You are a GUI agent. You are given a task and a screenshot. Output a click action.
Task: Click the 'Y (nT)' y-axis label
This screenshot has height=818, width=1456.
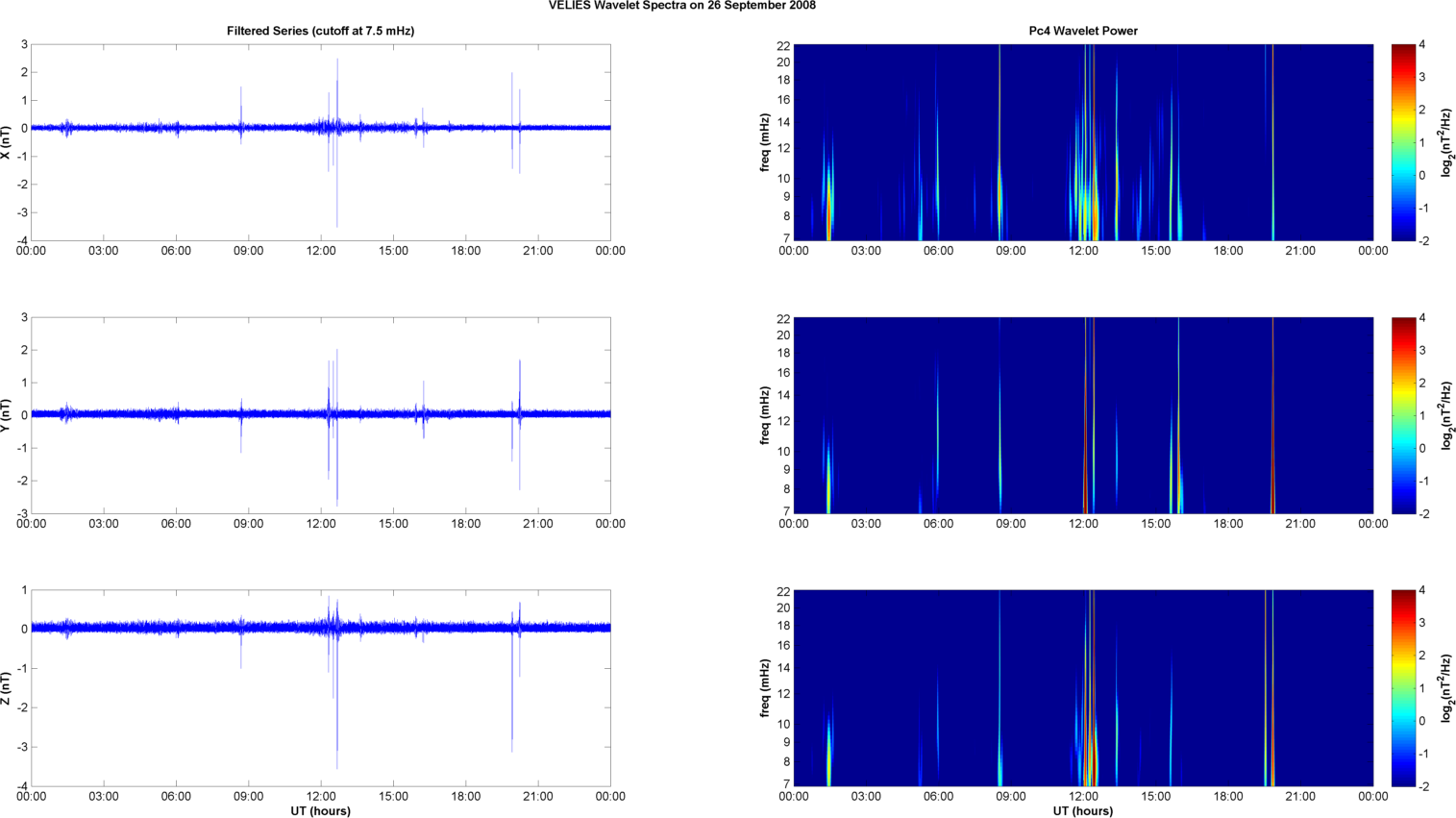[x=6, y=415]
